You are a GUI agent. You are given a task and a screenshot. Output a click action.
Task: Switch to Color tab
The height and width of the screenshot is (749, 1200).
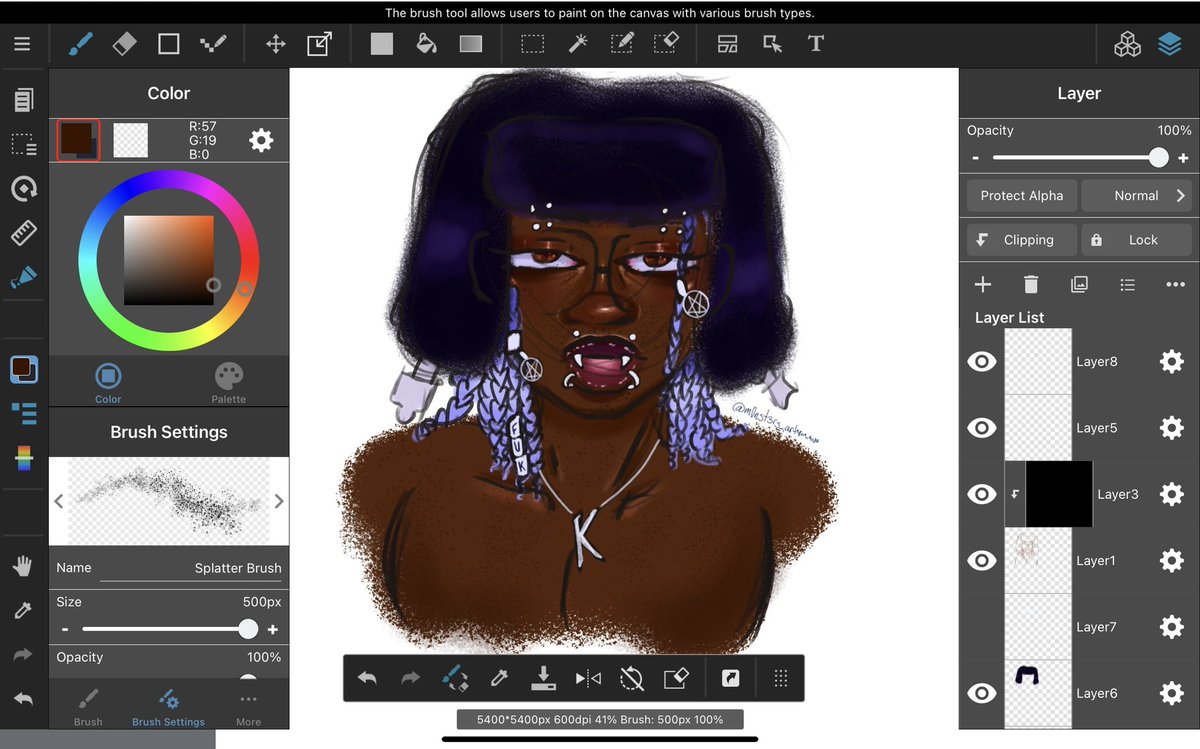coord(108,383)
